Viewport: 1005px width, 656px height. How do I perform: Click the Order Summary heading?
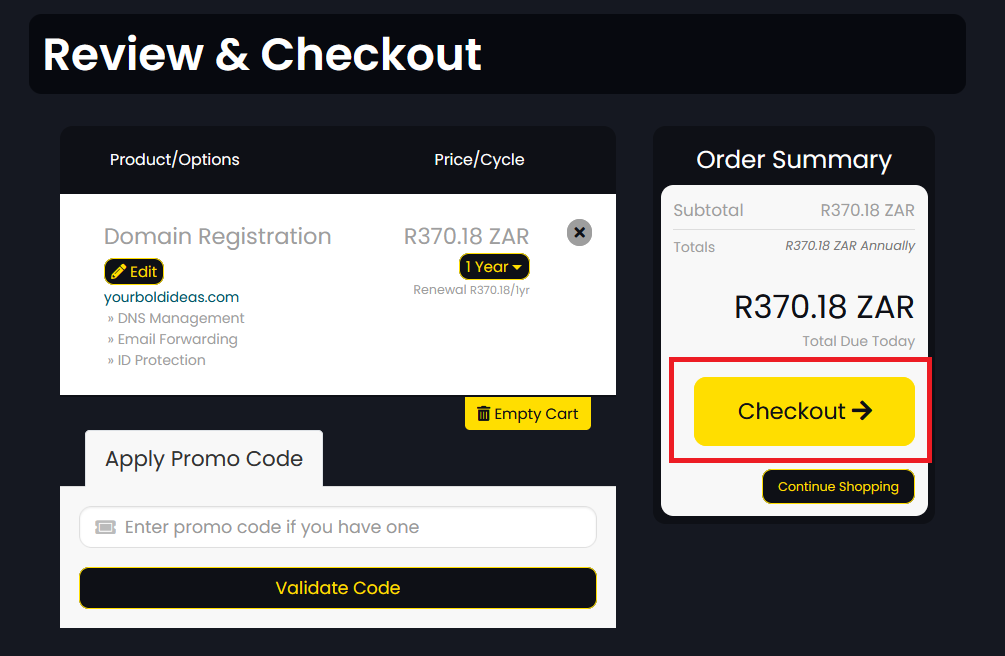[794, 160]
